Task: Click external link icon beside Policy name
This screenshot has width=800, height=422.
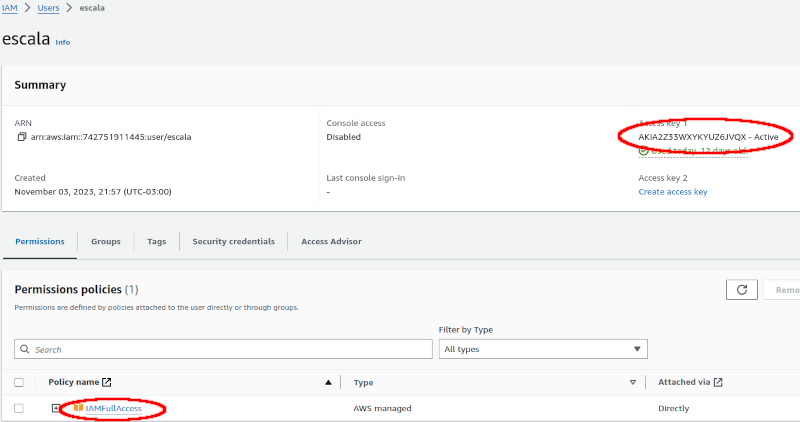Action: pyautogui.click(x=107, y=382)
